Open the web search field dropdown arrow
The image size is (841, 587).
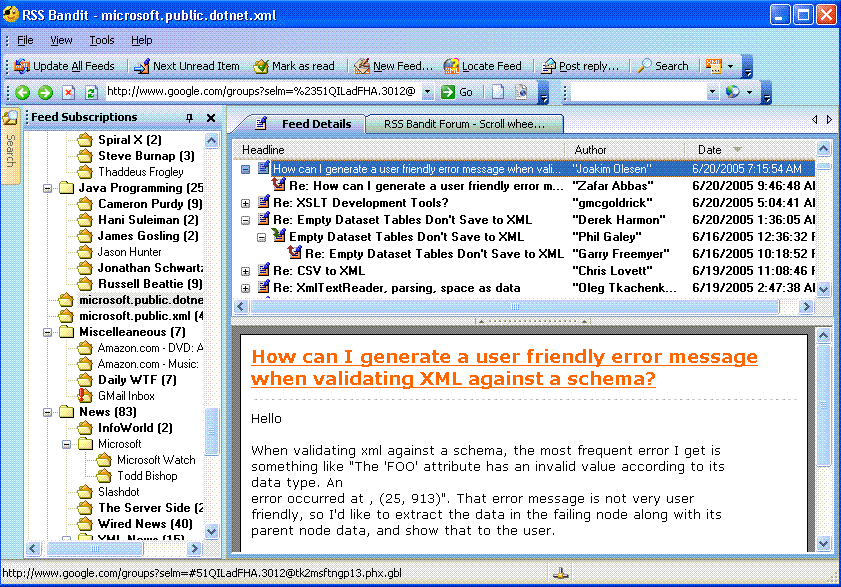(x=712, y=92)
